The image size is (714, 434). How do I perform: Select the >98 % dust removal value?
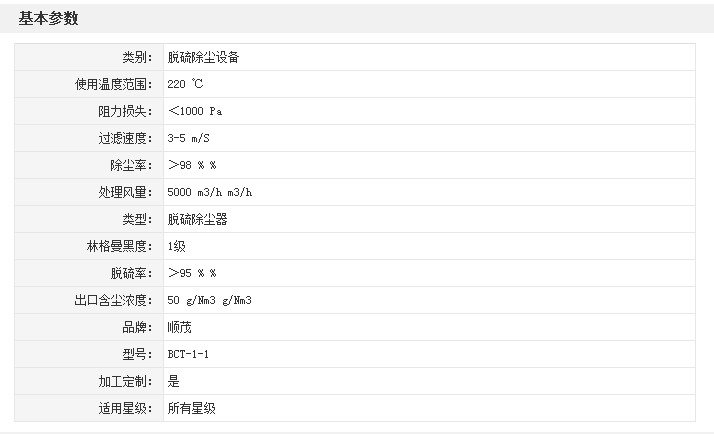click(192, 165)
